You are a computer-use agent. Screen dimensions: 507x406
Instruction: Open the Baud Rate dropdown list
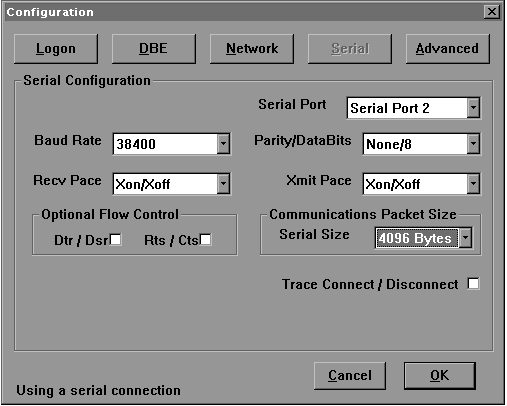pos(223,144)
